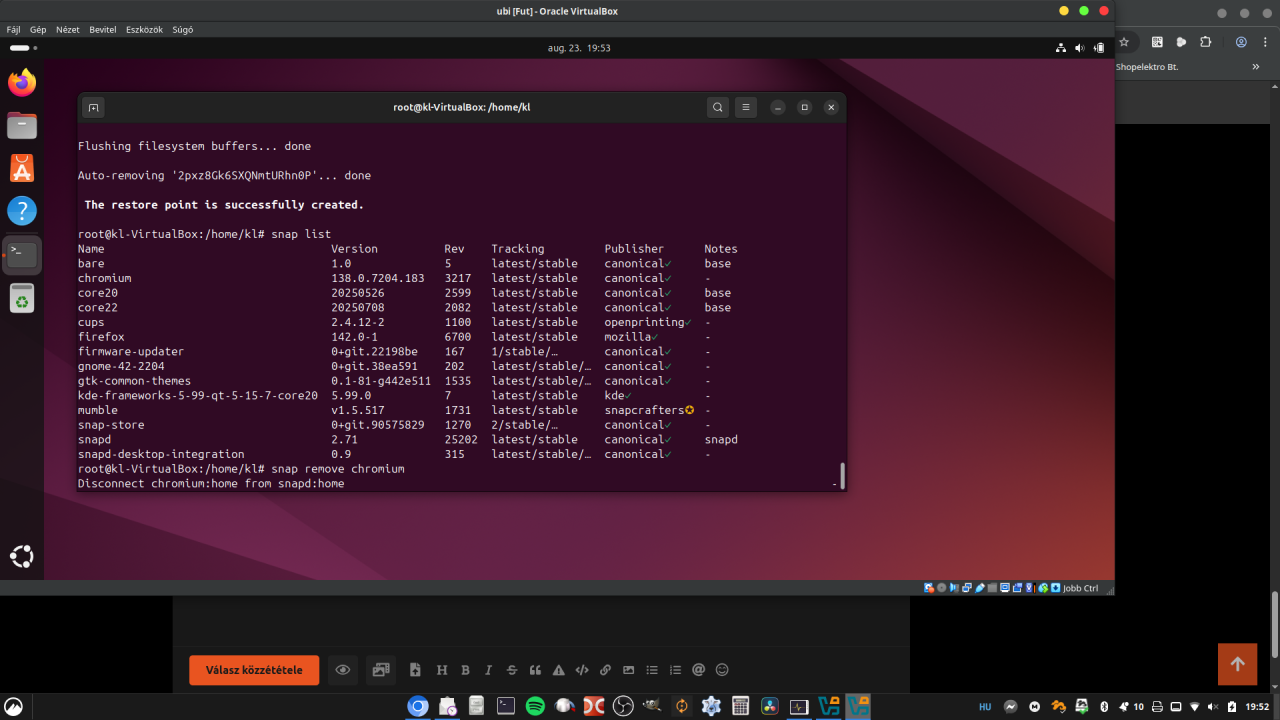This screenshot has height=720, width=1280.
Task: Open Spotify from the bottom taskbar
Action: (x=535, y=706)
